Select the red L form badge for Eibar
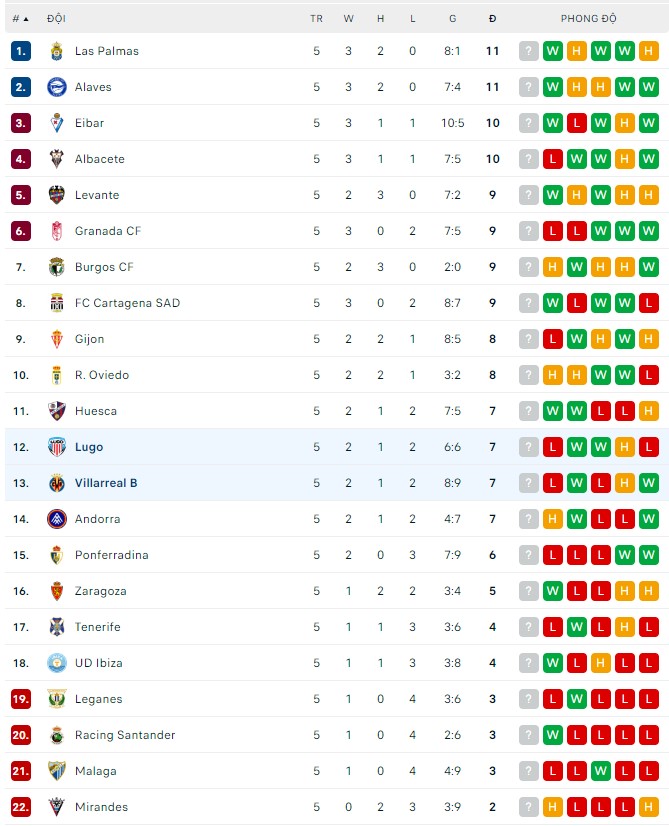The image size is (669, 826). pyautogui.click(x=577, y=123)
